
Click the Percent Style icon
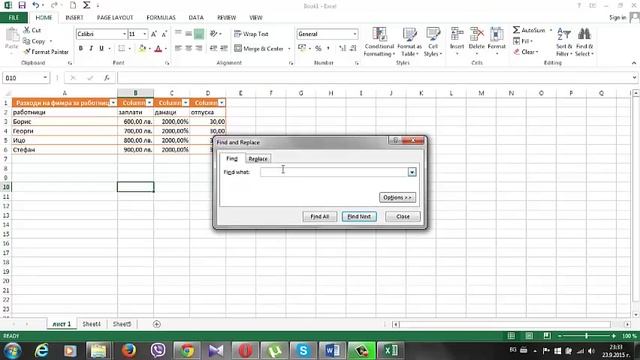[318, 49]
